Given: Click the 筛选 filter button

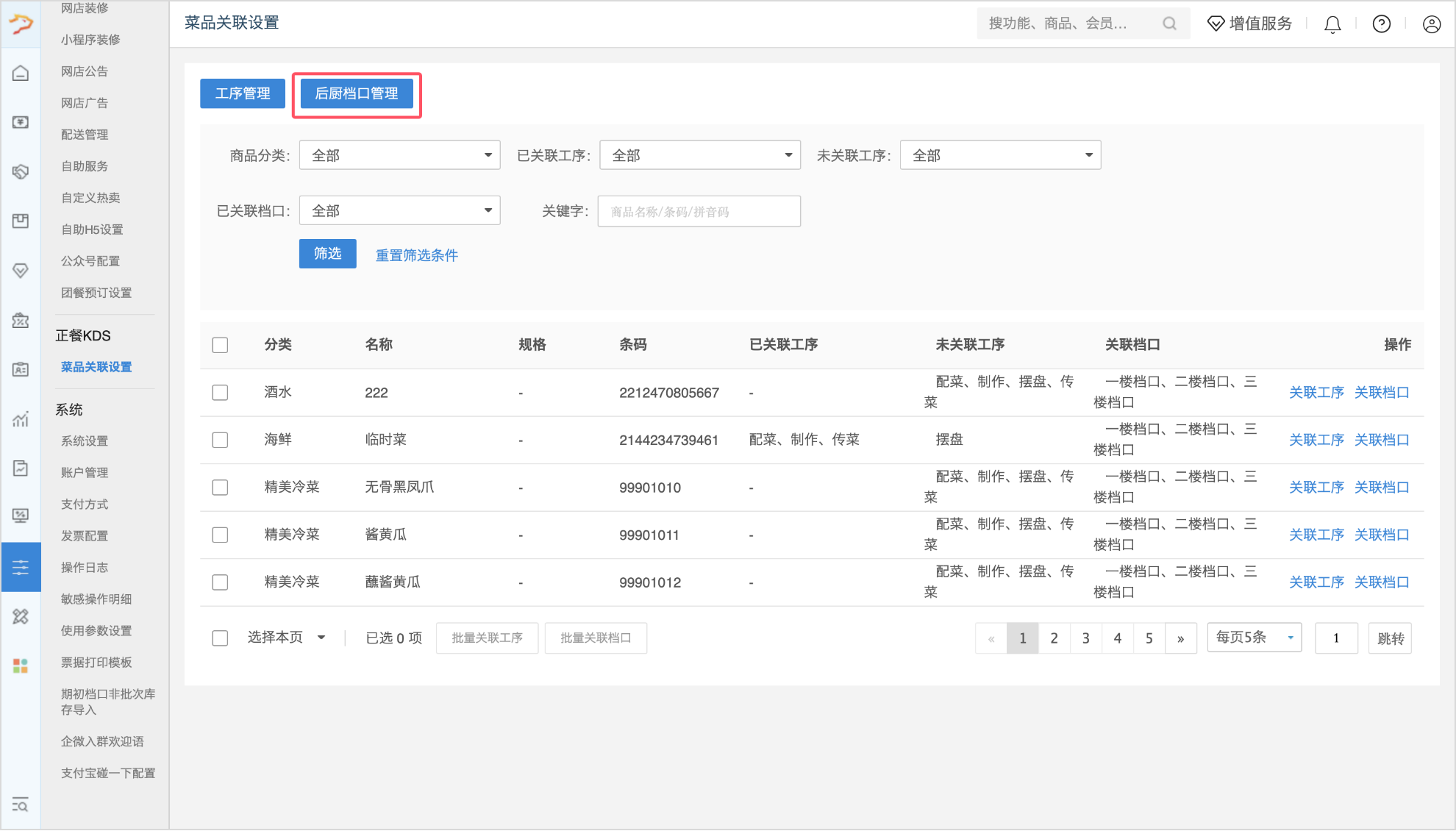Looking at the screenshot, I should (x=328, y=254).
